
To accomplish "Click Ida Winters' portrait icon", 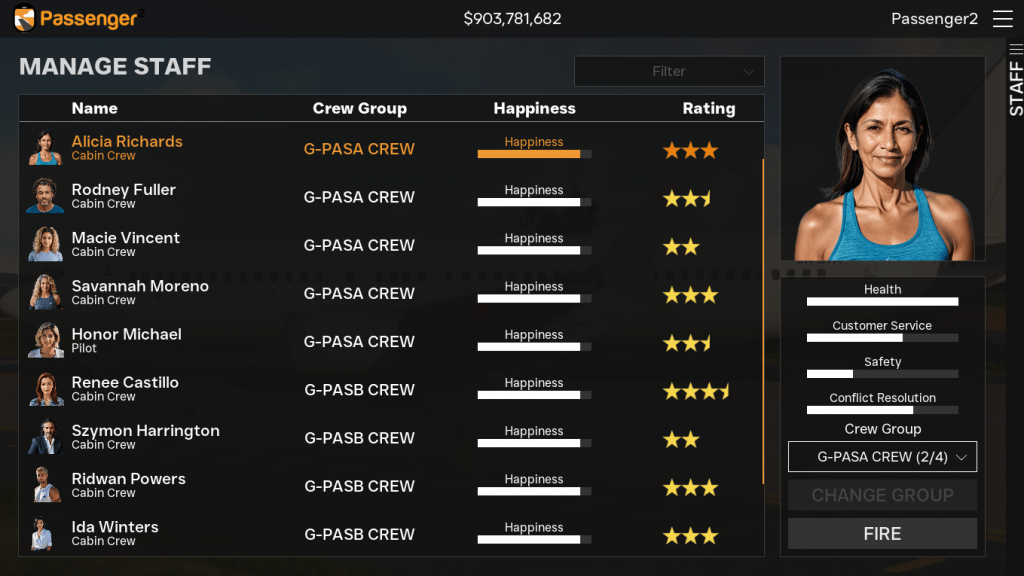I will [45, 534].
